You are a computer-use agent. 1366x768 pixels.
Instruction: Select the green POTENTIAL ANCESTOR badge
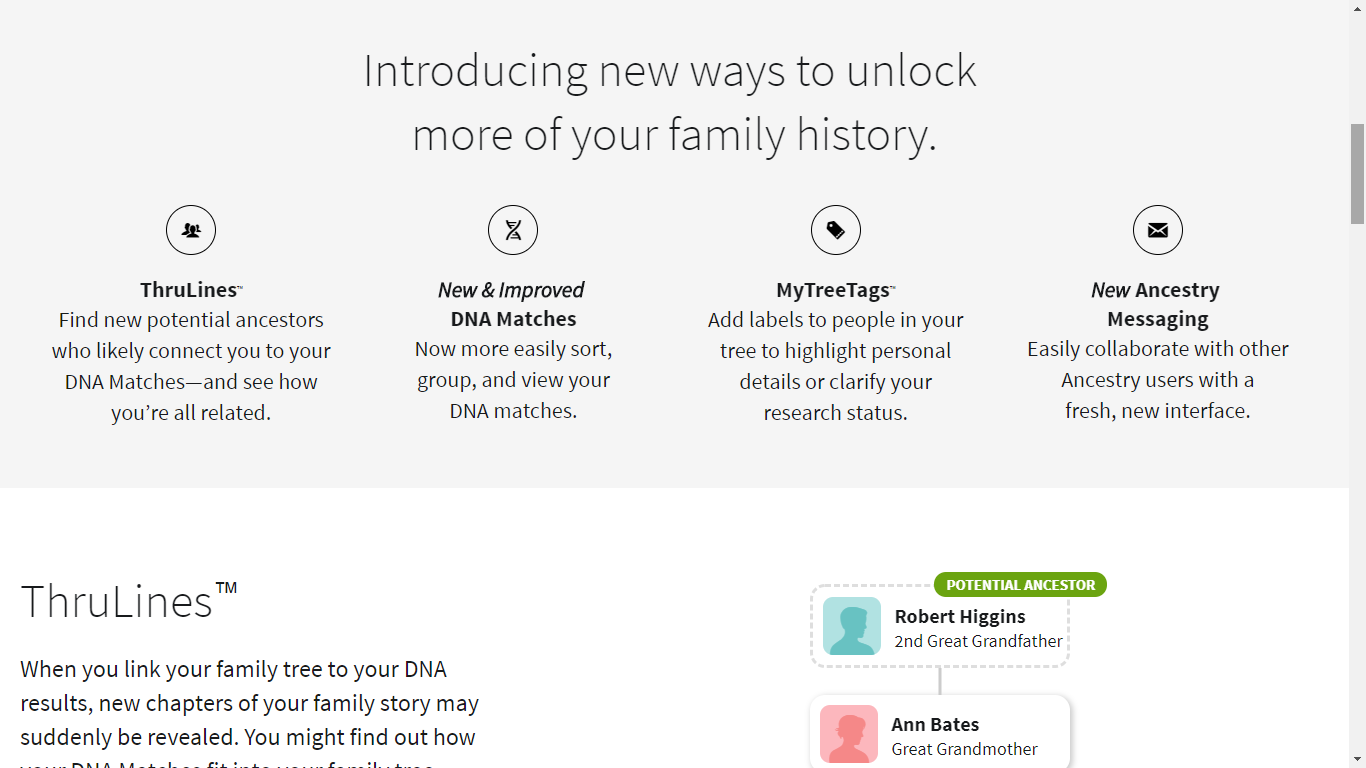[x=1020, y=584]
